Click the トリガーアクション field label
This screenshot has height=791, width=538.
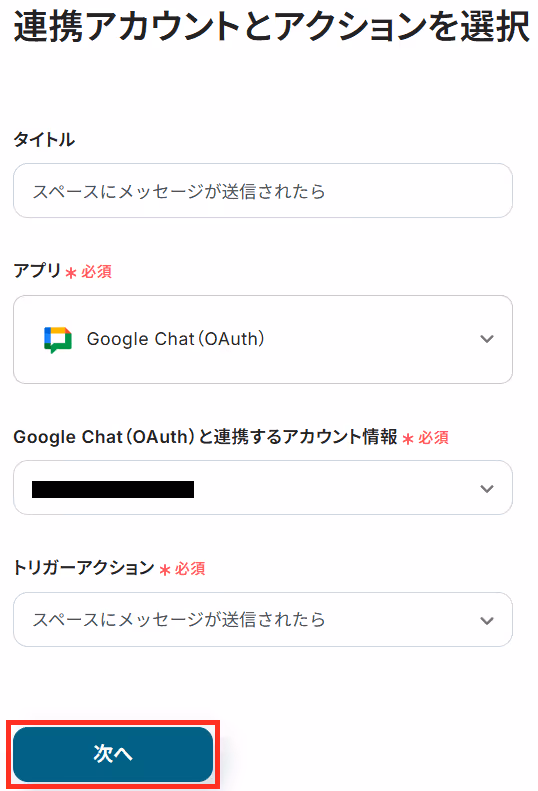click(x=84, y=568)
